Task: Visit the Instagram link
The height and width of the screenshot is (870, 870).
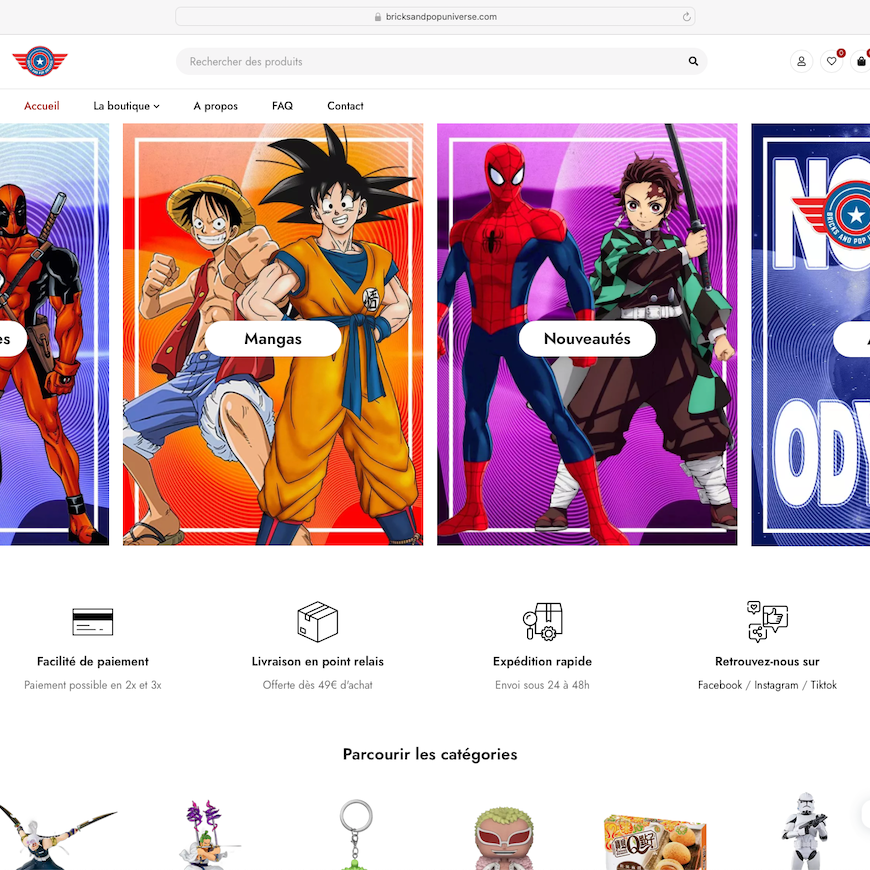Action: click(775, 685)
